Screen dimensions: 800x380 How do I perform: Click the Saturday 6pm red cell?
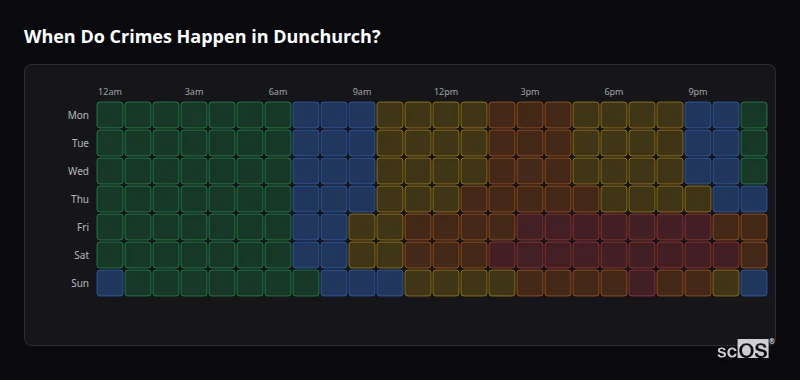click(x=614, y=255)
